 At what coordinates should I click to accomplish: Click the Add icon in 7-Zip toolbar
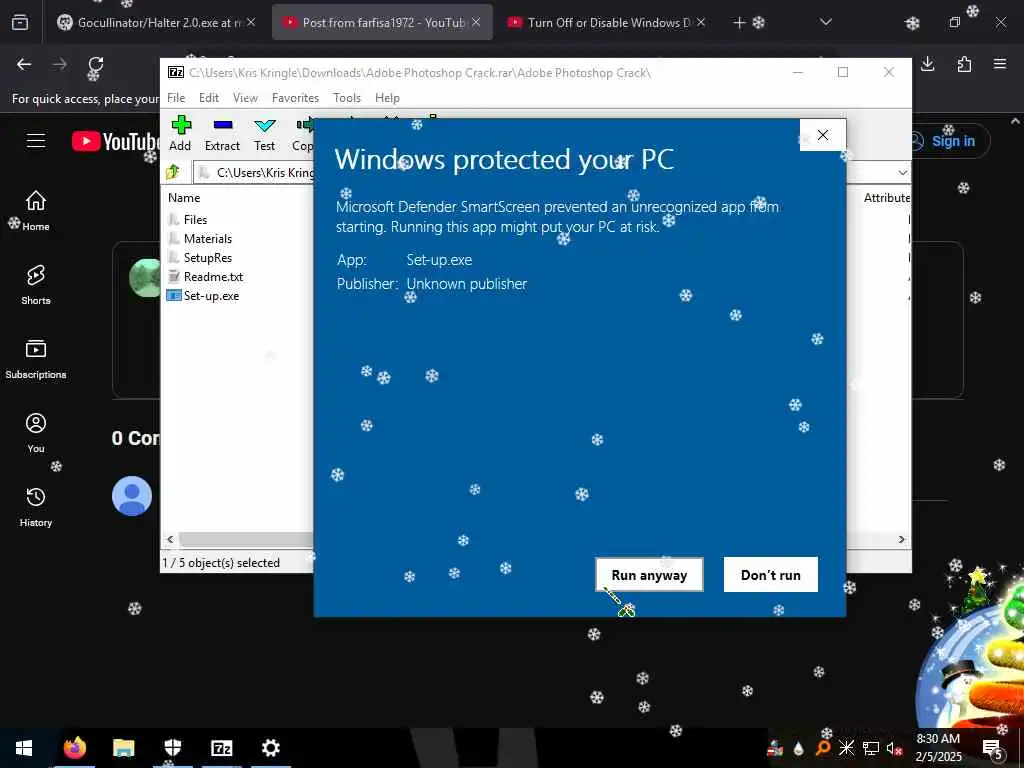coord(180,133)
